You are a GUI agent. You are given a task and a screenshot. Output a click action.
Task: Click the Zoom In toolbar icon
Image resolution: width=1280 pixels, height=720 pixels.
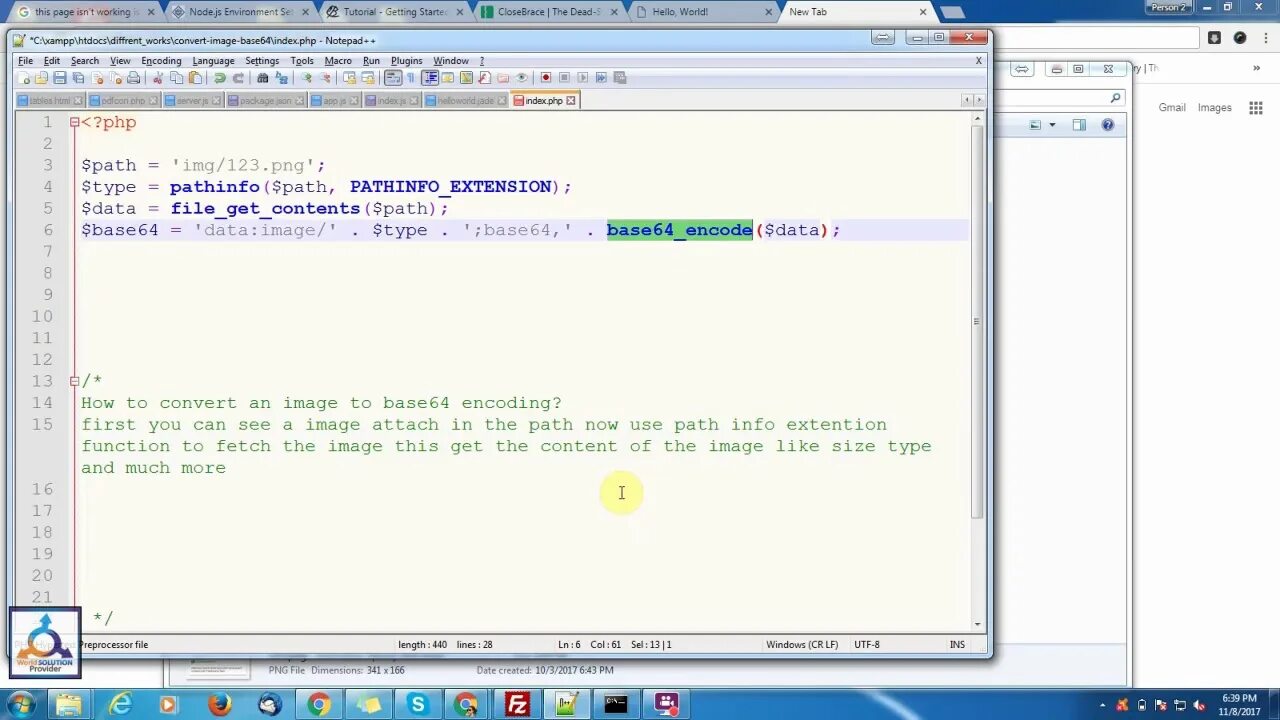tap(306, 78)
